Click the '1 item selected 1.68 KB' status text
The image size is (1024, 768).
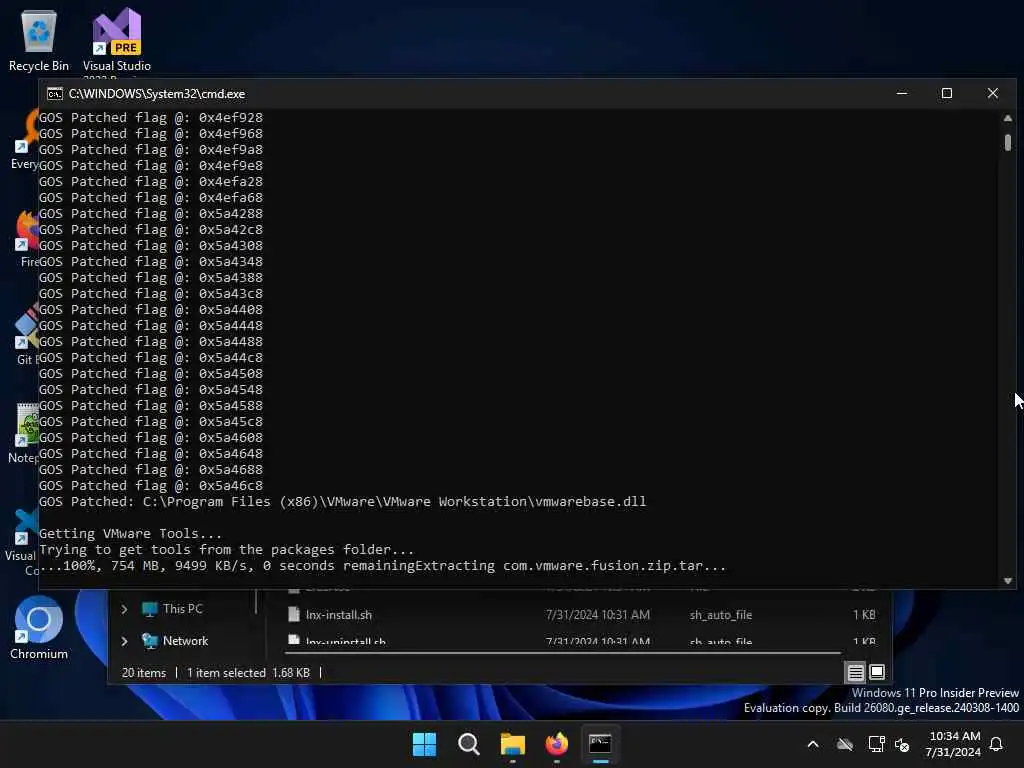pyautogui.click(x=248, y=673)
